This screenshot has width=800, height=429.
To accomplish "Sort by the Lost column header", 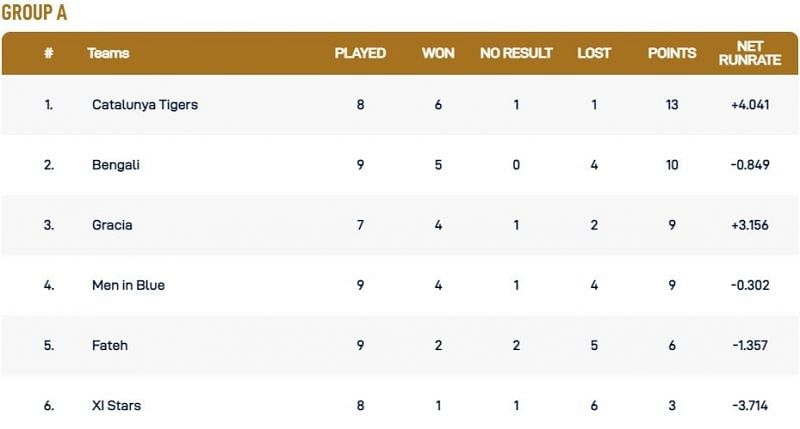I will point(594,53).
